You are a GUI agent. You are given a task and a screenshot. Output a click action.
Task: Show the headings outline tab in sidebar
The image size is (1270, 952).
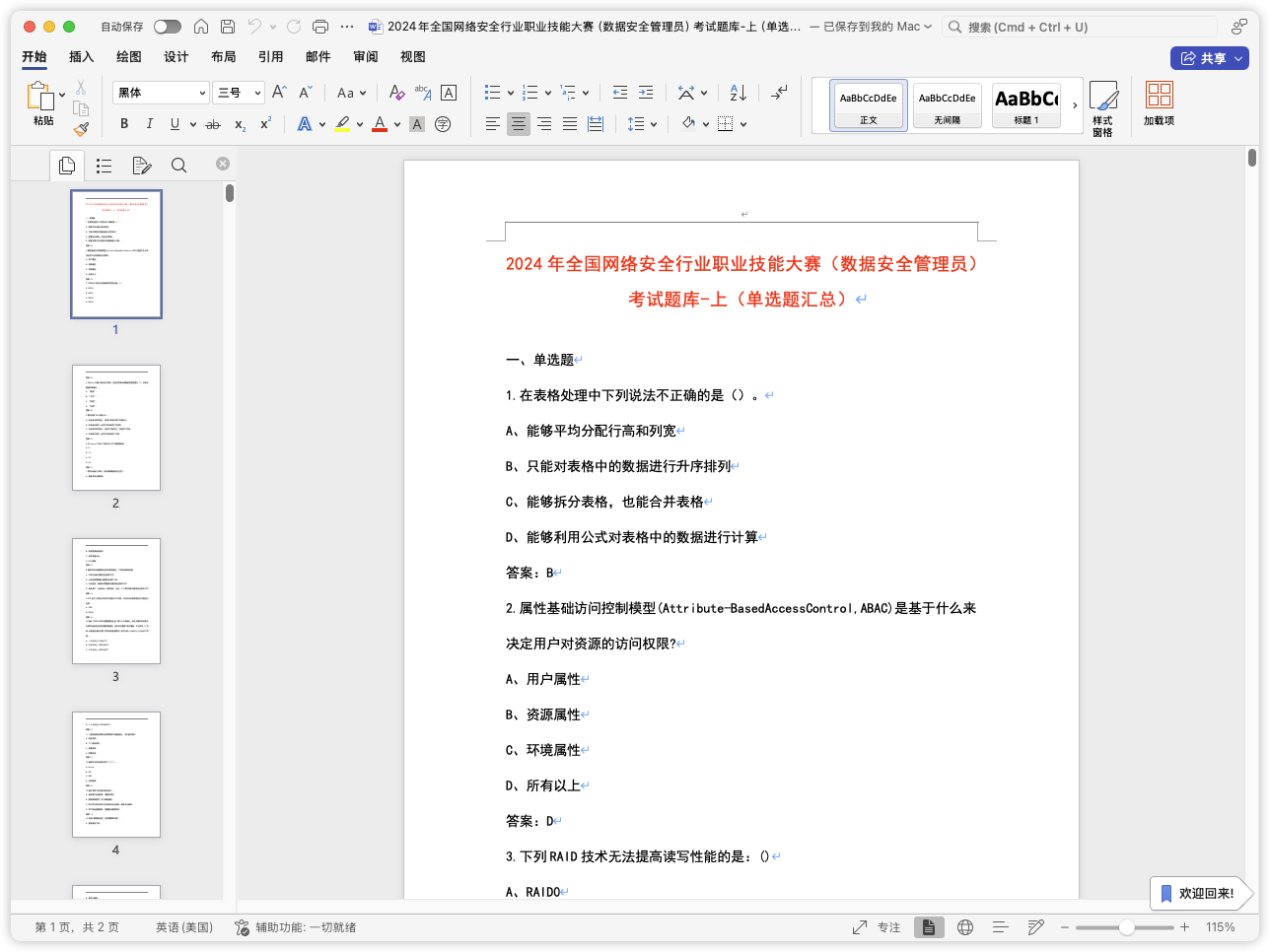tap(105, 166)
